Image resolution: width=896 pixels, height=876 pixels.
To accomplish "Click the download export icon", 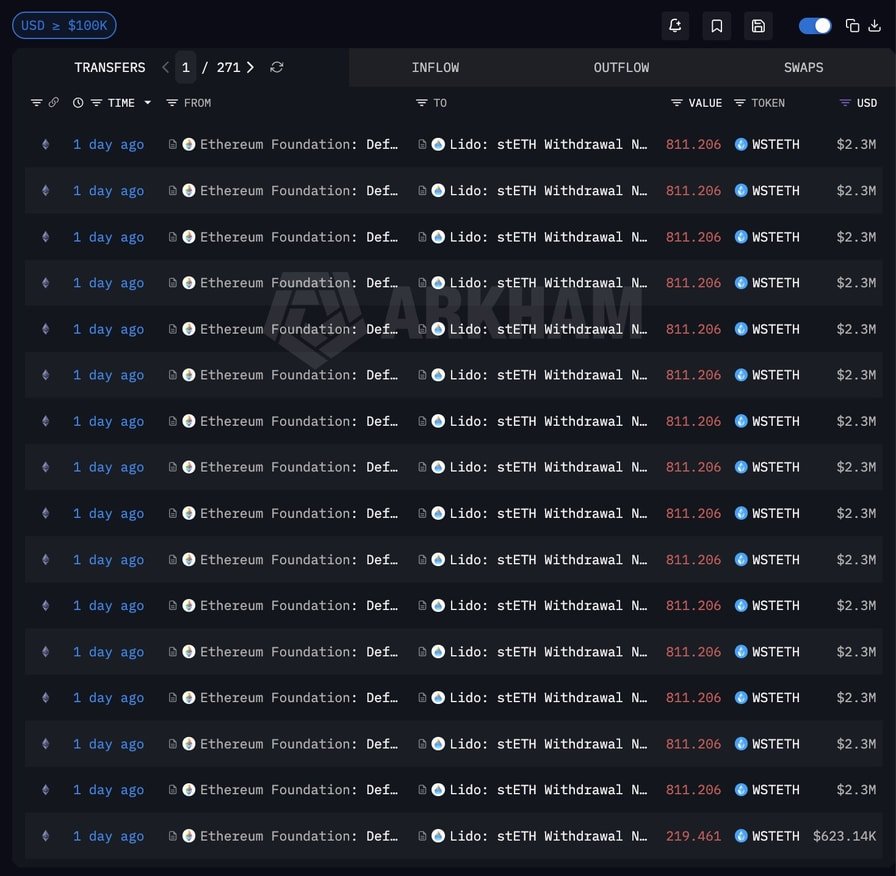I will [x=874, y=26].
